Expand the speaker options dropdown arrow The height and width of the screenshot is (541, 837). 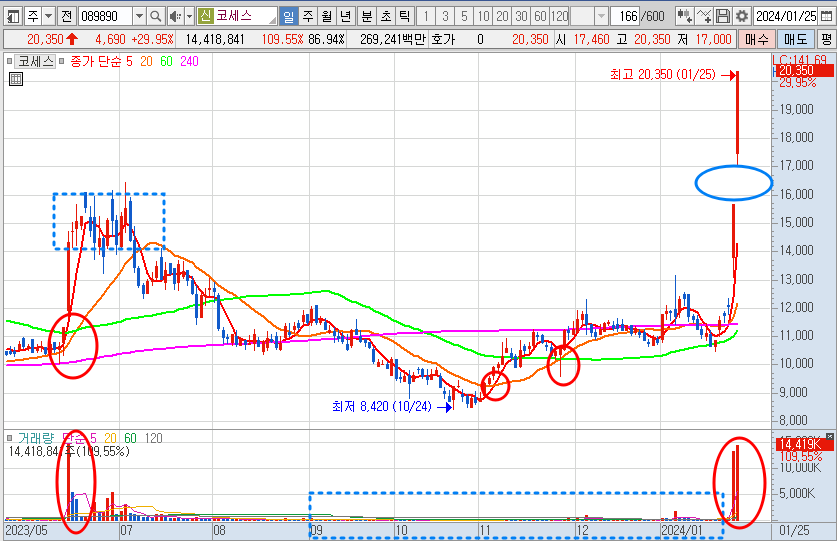(x=189, y=17)
